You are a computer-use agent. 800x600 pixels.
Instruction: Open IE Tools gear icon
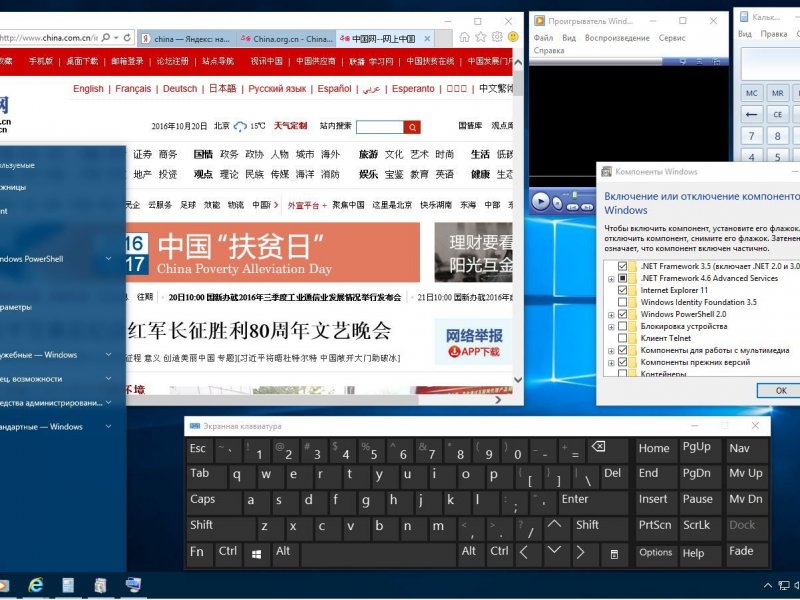click(x=497, y=37)
